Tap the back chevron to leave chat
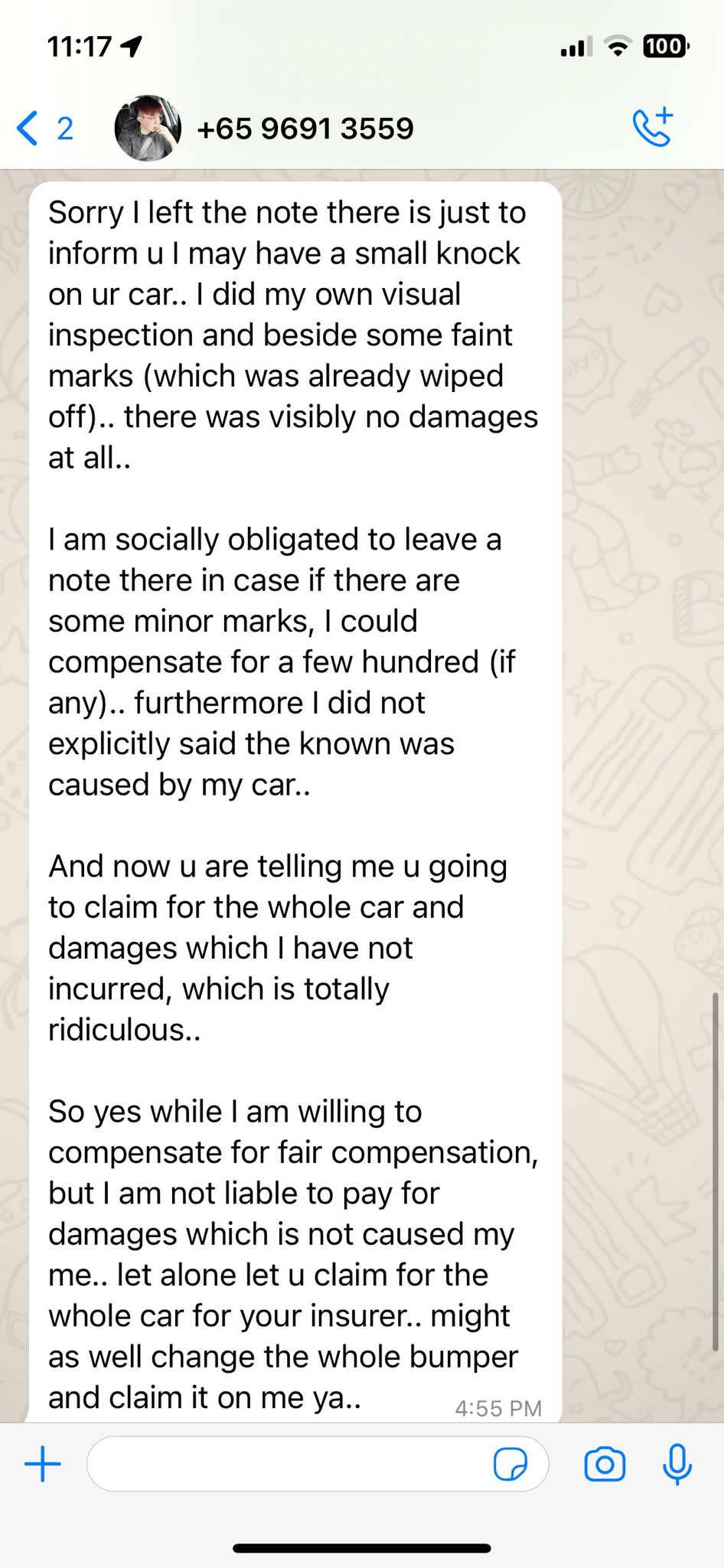724x1568 pixels. pos(28,128)
